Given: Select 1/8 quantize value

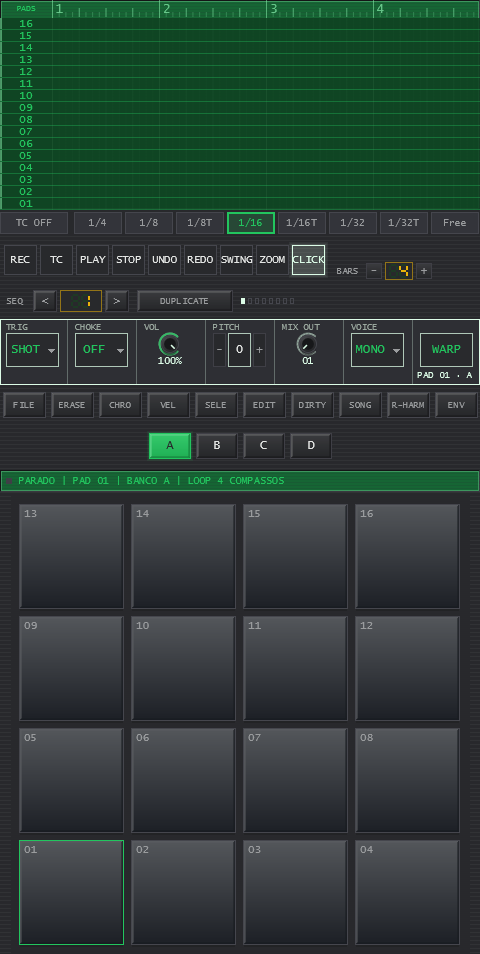Looking at the screenshot, I should click(x=148, y=223).
